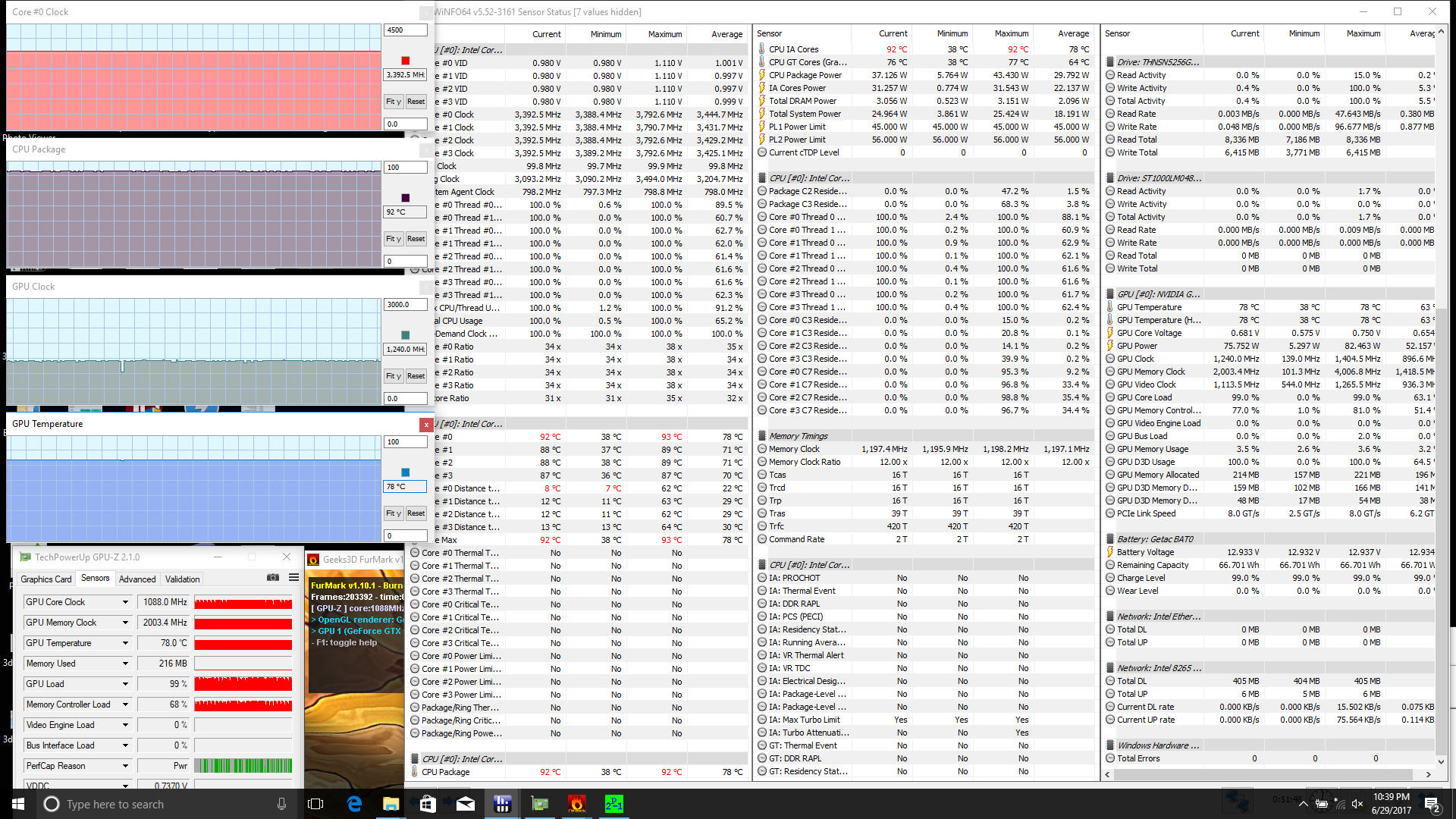1456x819 pixels.
Task: Switch to HWiNFO64 via its taskbar icon
Action: point(502,804)
